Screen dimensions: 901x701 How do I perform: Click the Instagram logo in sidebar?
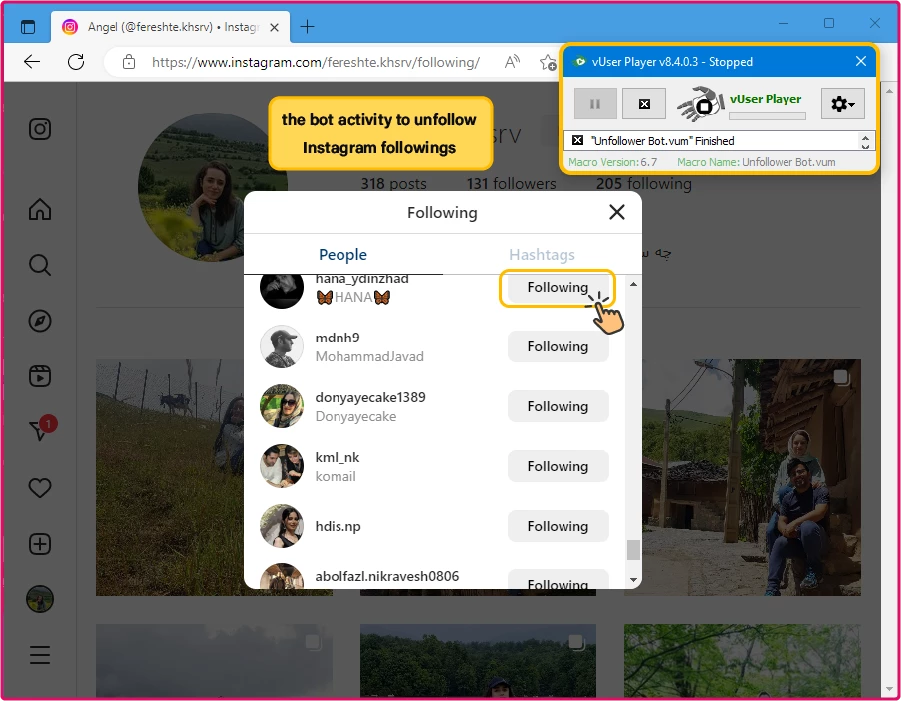pos(40,129)
